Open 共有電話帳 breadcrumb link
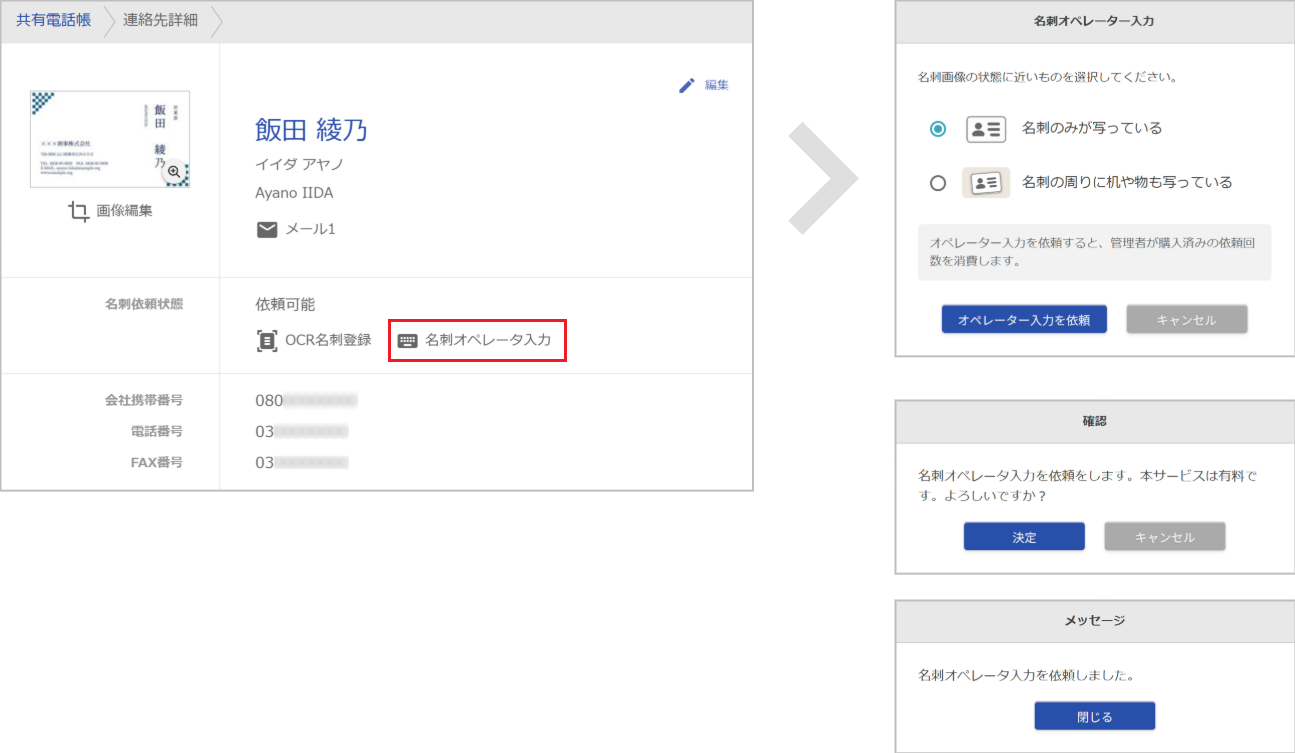The height and width of the screenshot is (753, 1295). [53, 20]
